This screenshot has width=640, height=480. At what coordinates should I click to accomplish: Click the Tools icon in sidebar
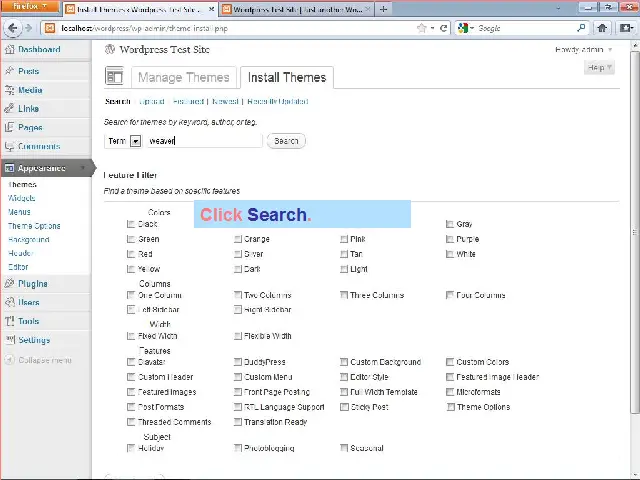pos(9,321)
